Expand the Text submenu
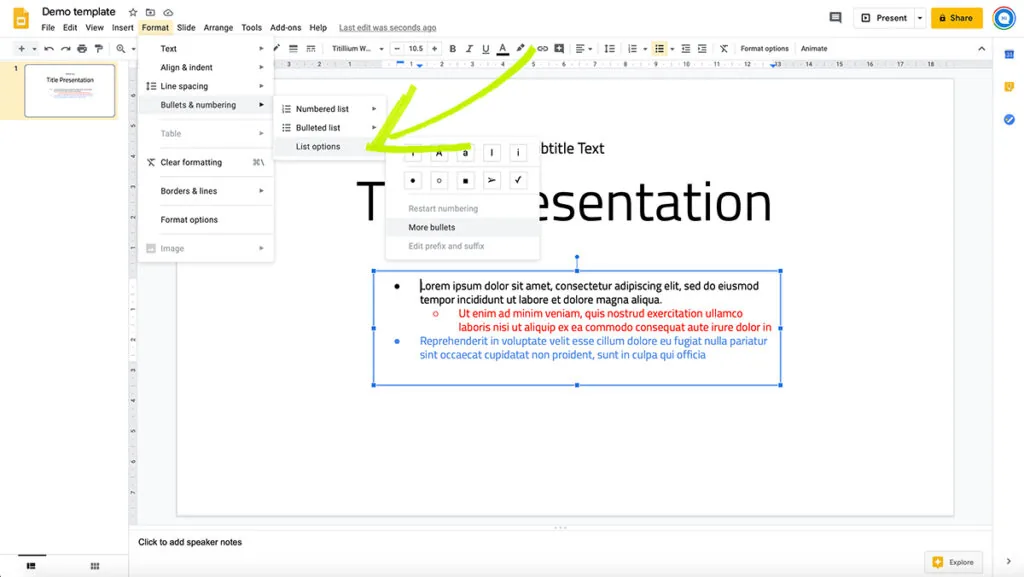This screenshot has height=577, width=1024. point(206,48)
